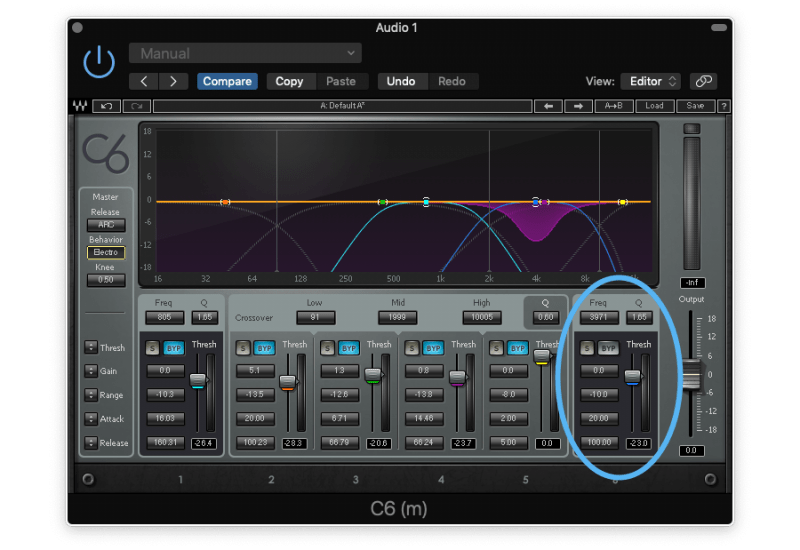Viewport: 800px width, 550px height.
Task: Select the blue band 6 graph marker
Action: click(535, 202)
